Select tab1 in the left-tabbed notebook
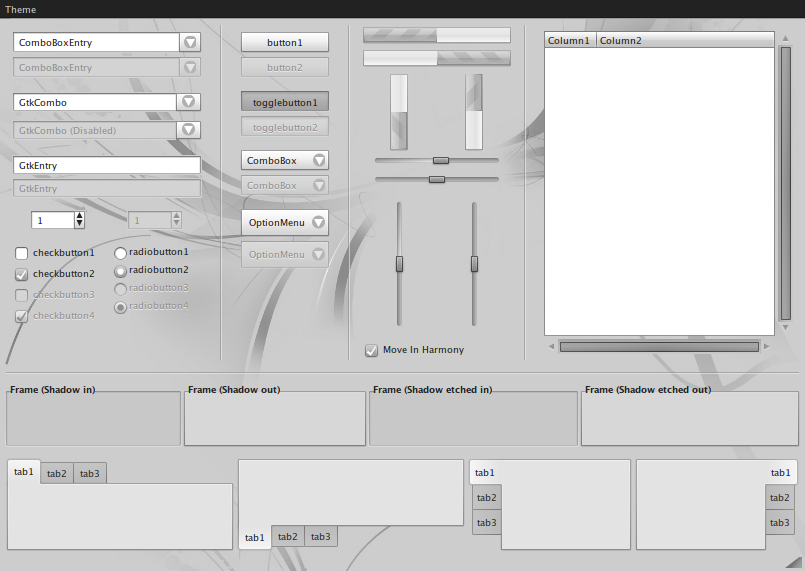 click(x=485, y=472)
